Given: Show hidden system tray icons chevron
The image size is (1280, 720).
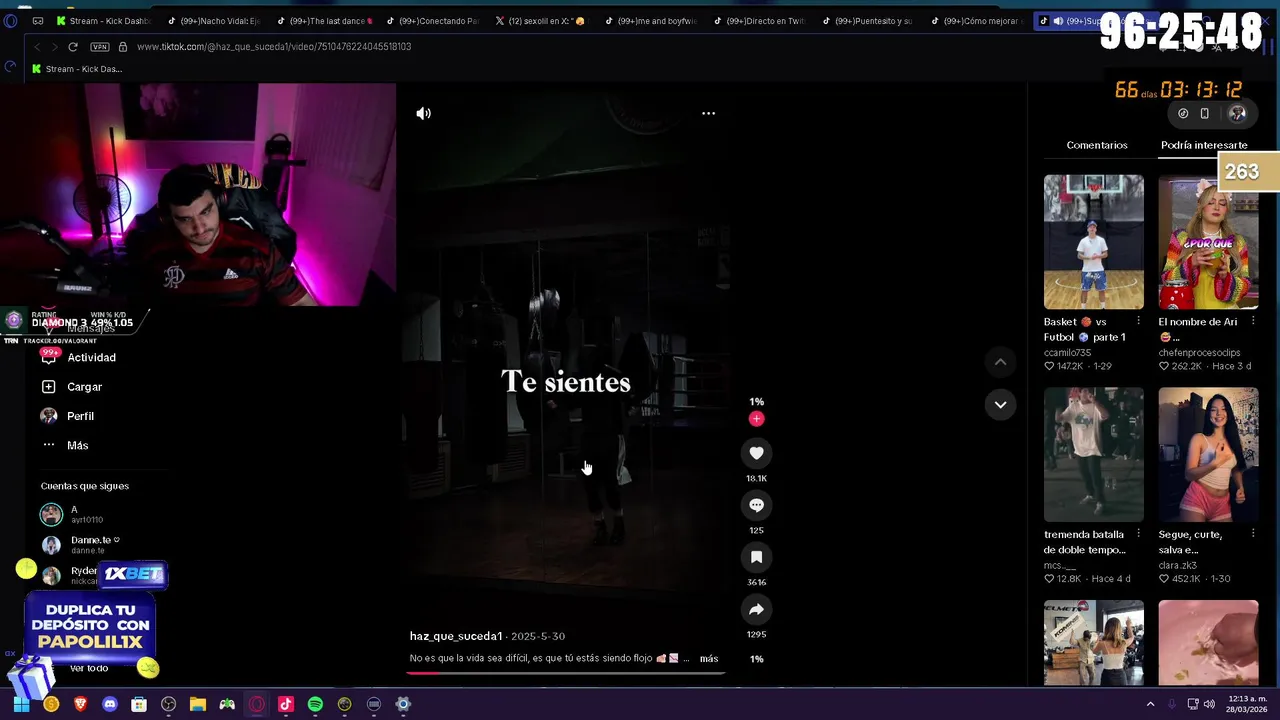Looking at the screenshot, I should [1150, 705].
